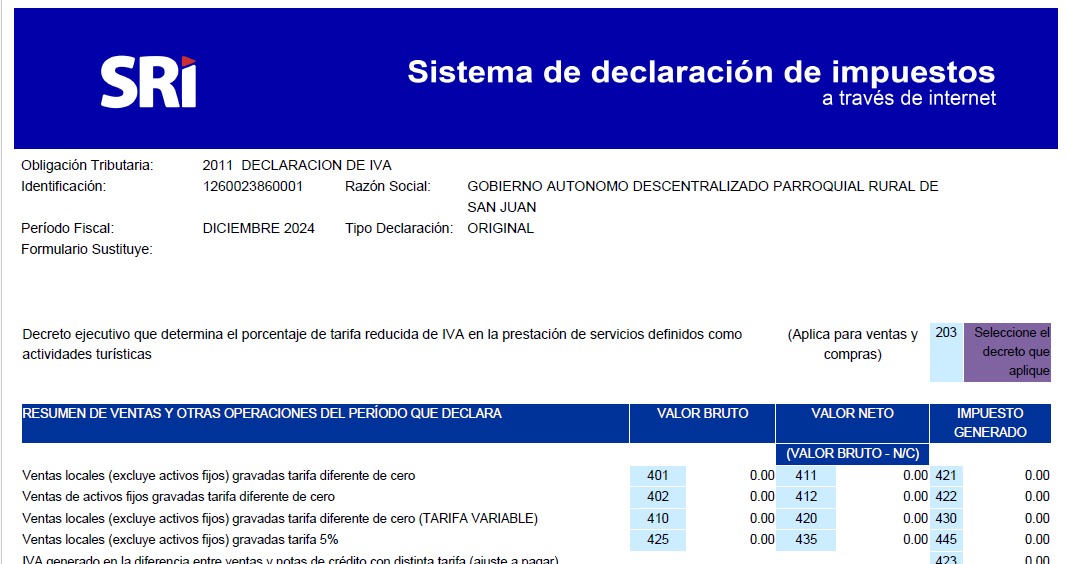Select the field code 402 cell
1067x564 pixels.
(658, 497)
